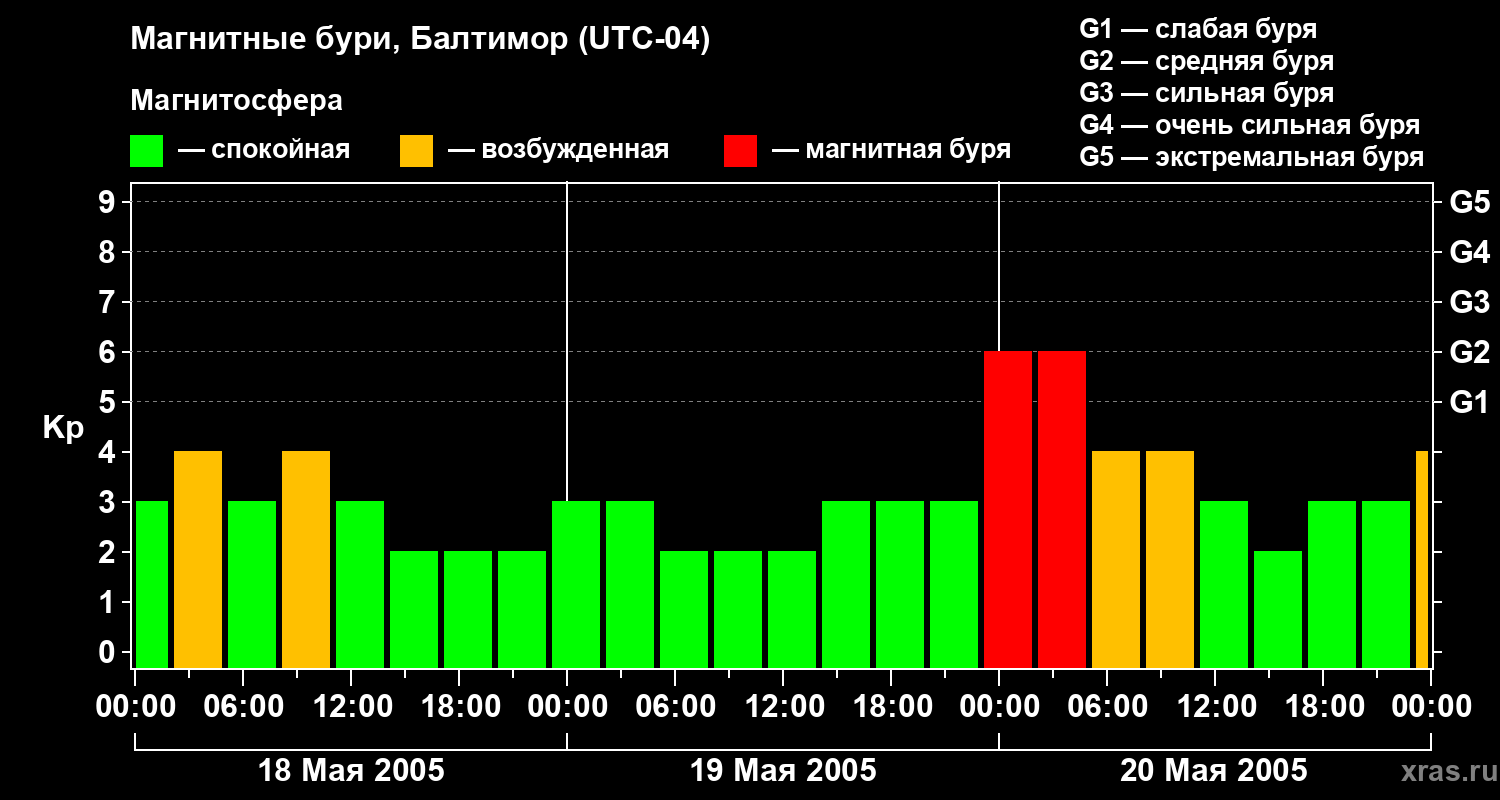Select the first red storm bar on 20 May
This screenshot has height=800, width=1500.
point(1007,509)
